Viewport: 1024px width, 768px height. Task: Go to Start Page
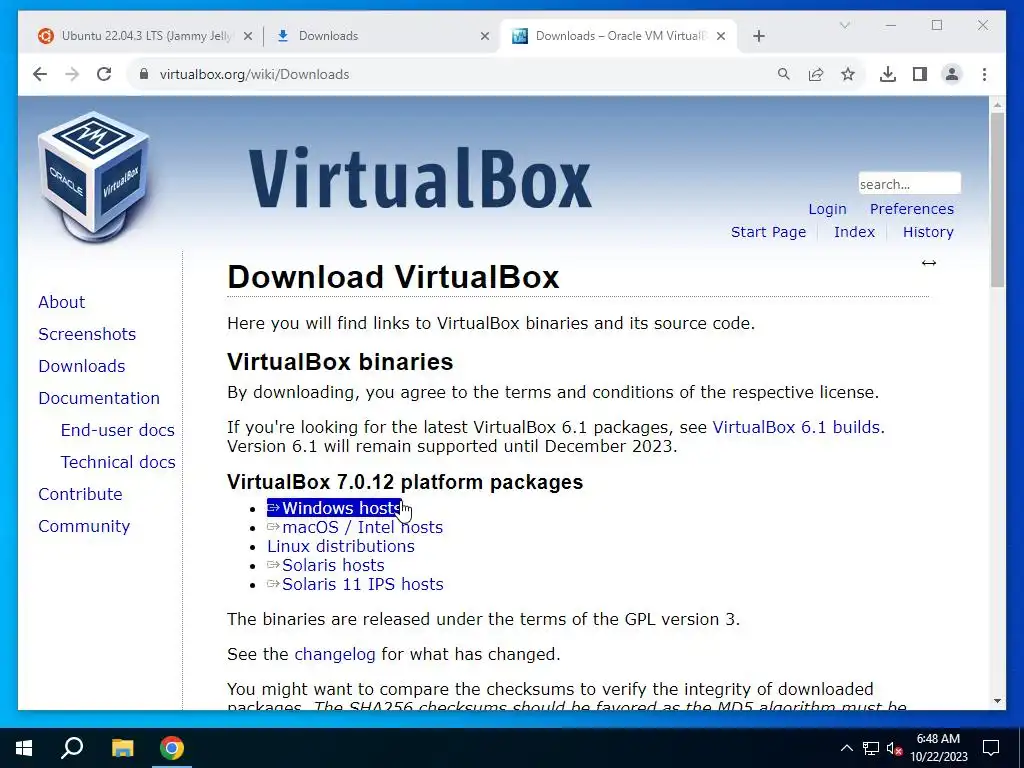(x=768, y=232)
